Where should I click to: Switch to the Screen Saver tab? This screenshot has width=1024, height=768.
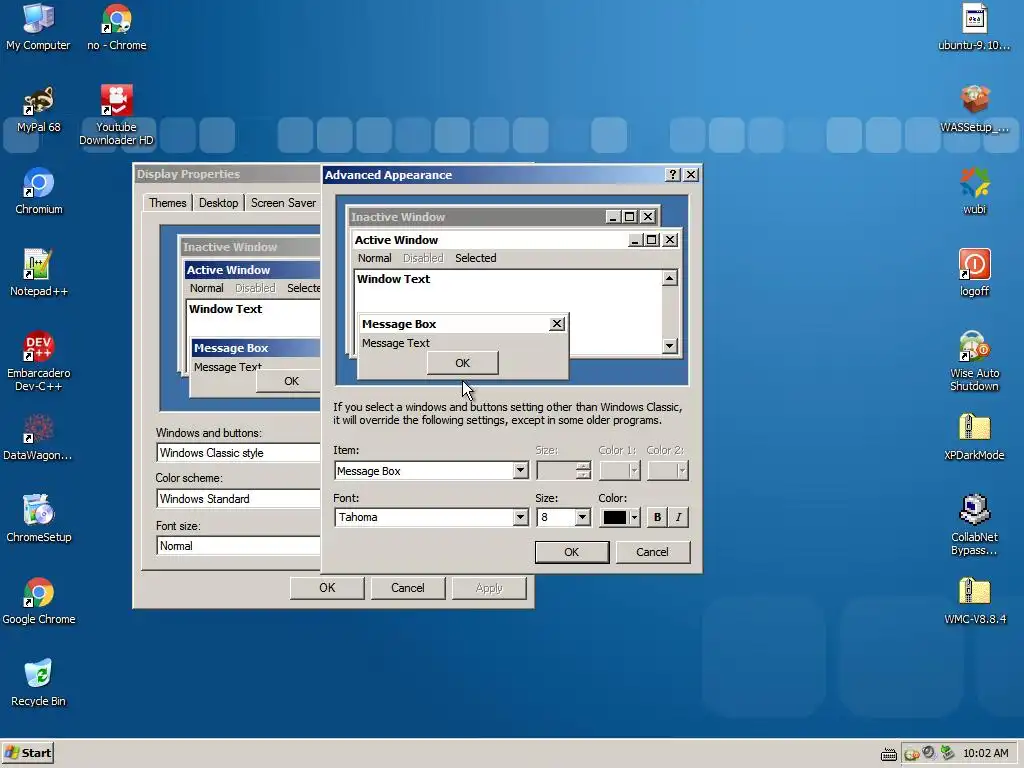click(283, 202)
